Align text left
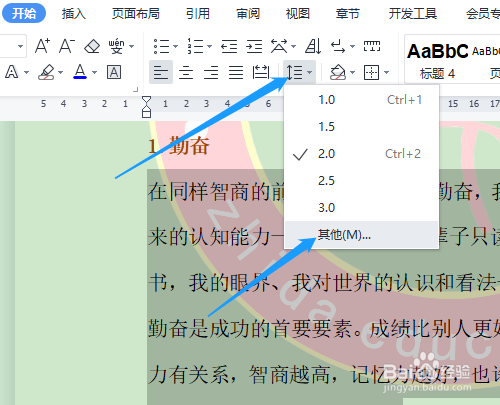The height and width of the screenshot is (405, 500). pos(161,72)
